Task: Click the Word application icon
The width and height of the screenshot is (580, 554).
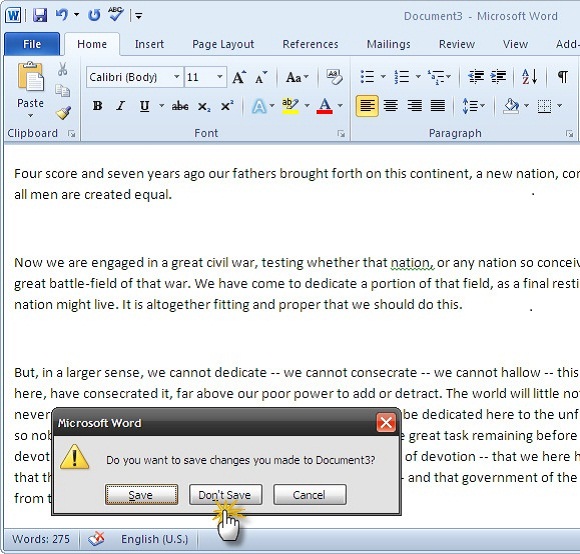Action: click(13, 16)
